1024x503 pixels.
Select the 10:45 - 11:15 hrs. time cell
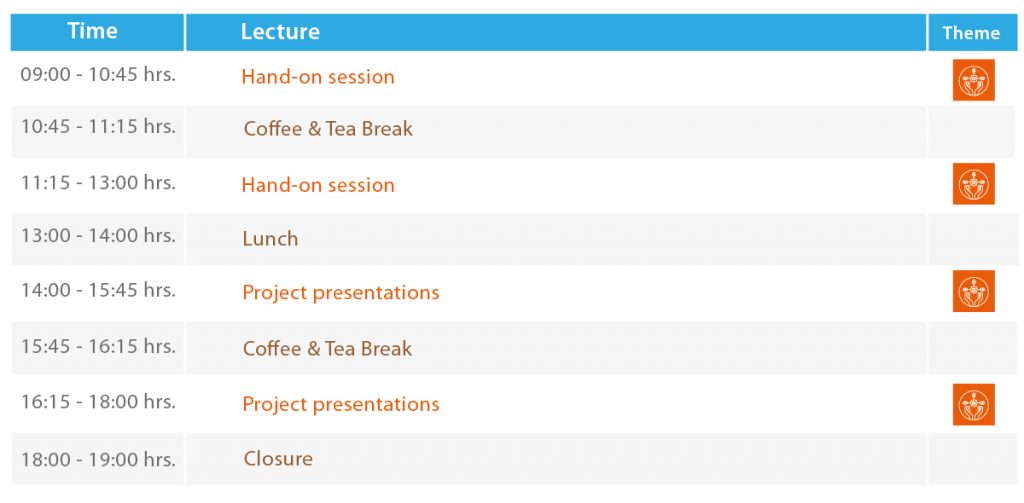pyautogui.click(x=98, y=126)
